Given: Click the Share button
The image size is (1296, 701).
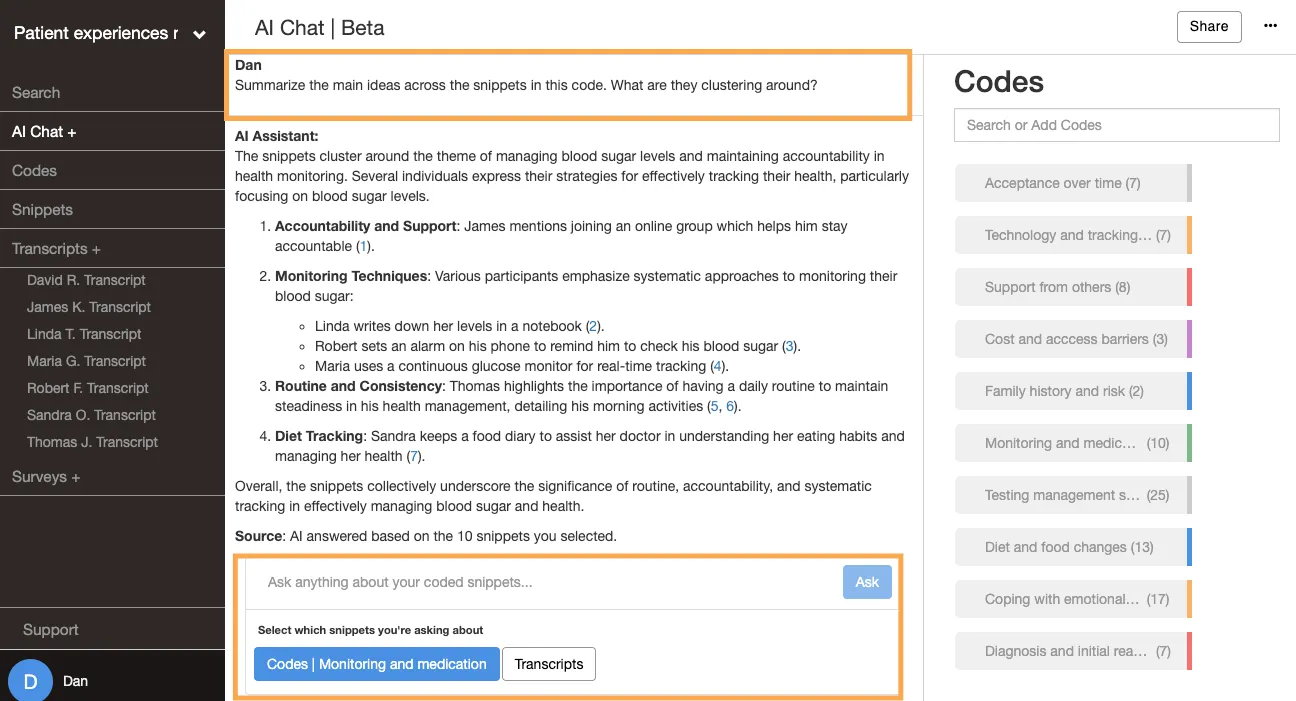Looking at the screenshot, I should tap(1209, 27).
